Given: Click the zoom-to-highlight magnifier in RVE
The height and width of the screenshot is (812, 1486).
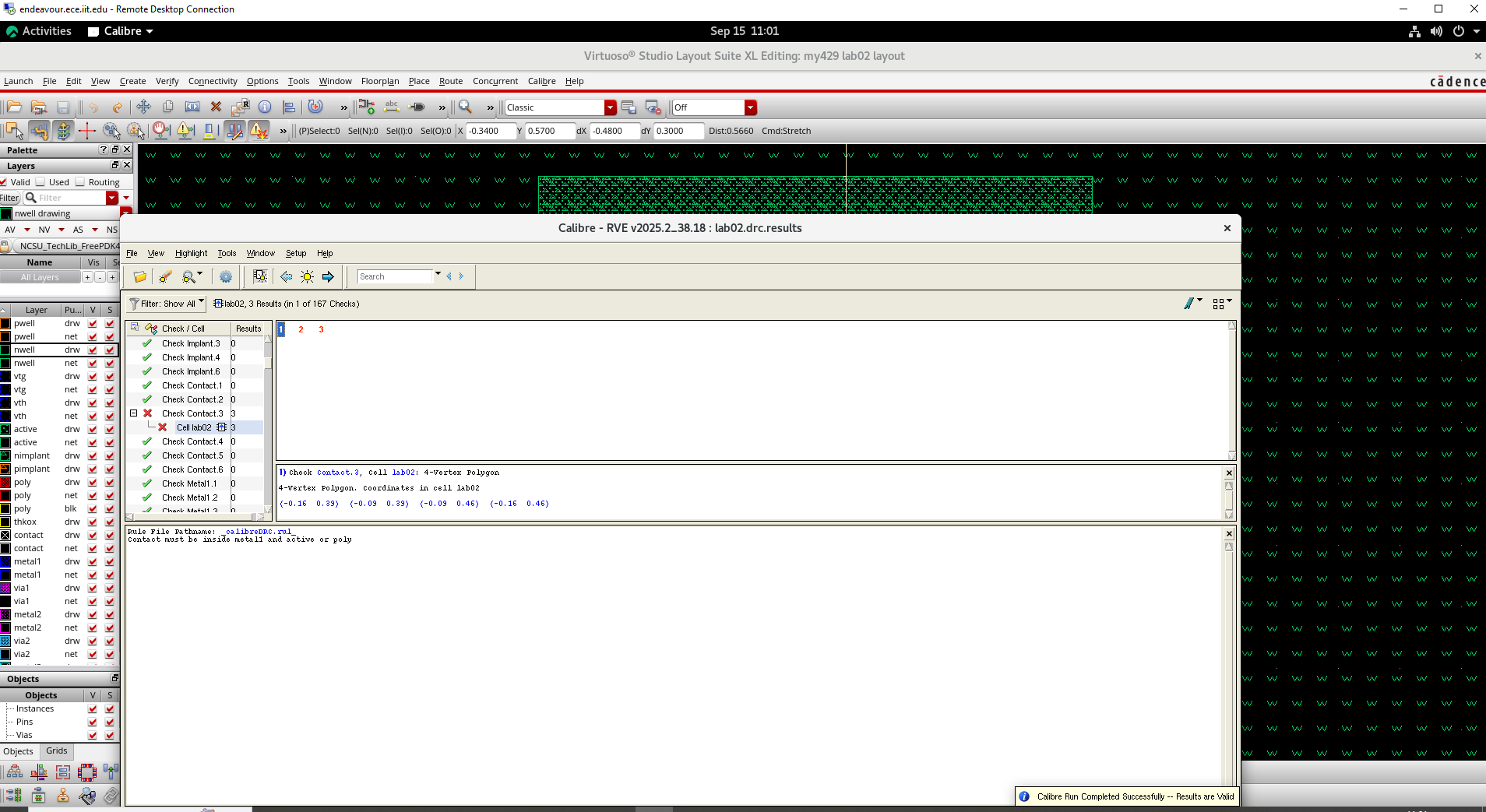Looking at the screenshot, I should [188, 276].
